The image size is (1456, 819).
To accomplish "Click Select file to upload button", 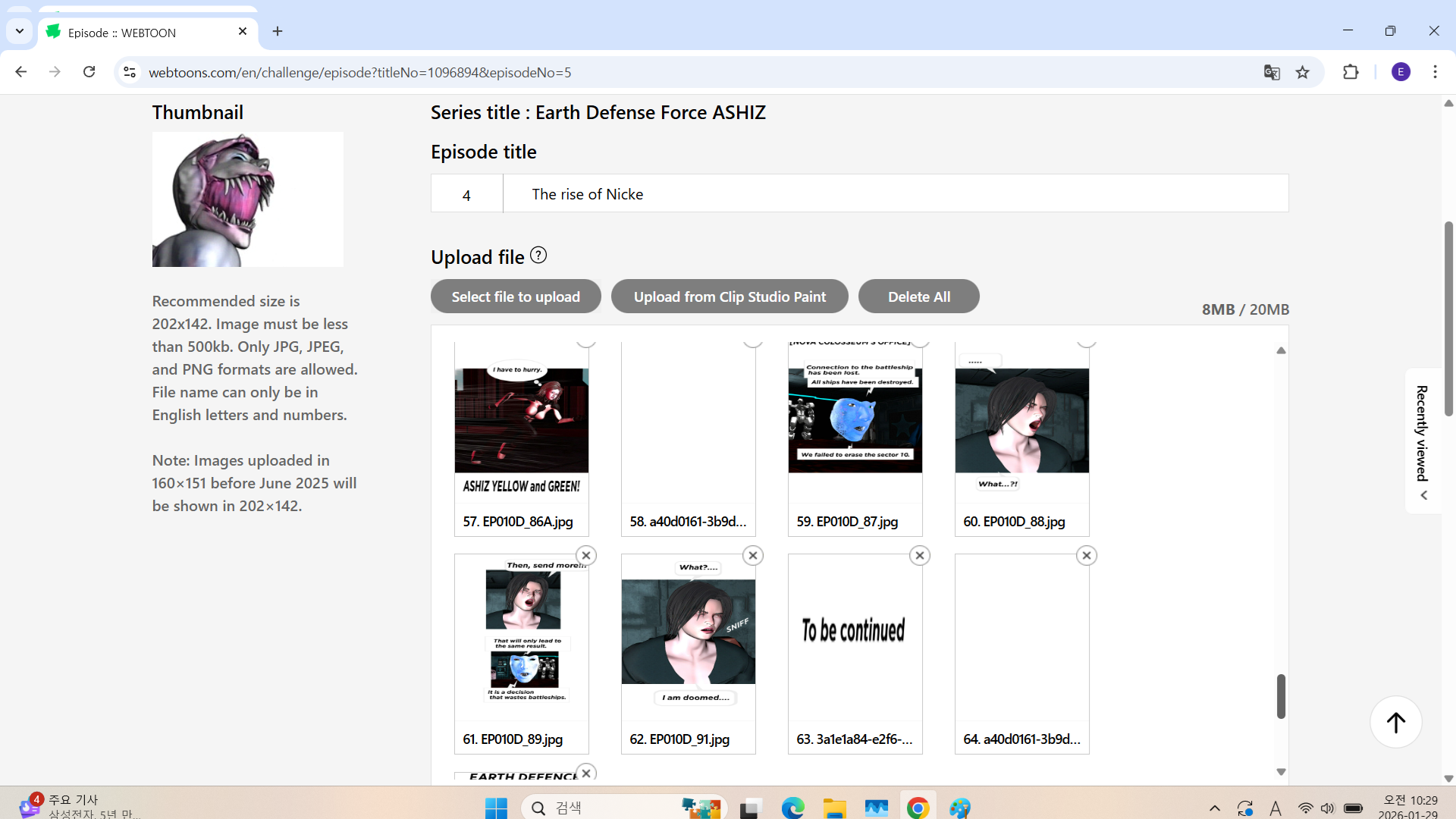I will tap(516, 297).
